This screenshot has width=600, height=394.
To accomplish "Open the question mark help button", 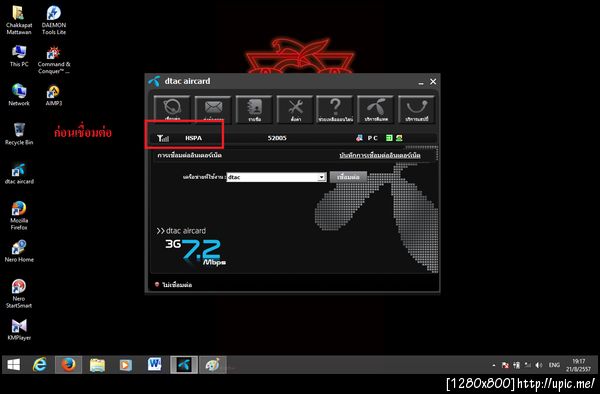I will pos(335,109).
